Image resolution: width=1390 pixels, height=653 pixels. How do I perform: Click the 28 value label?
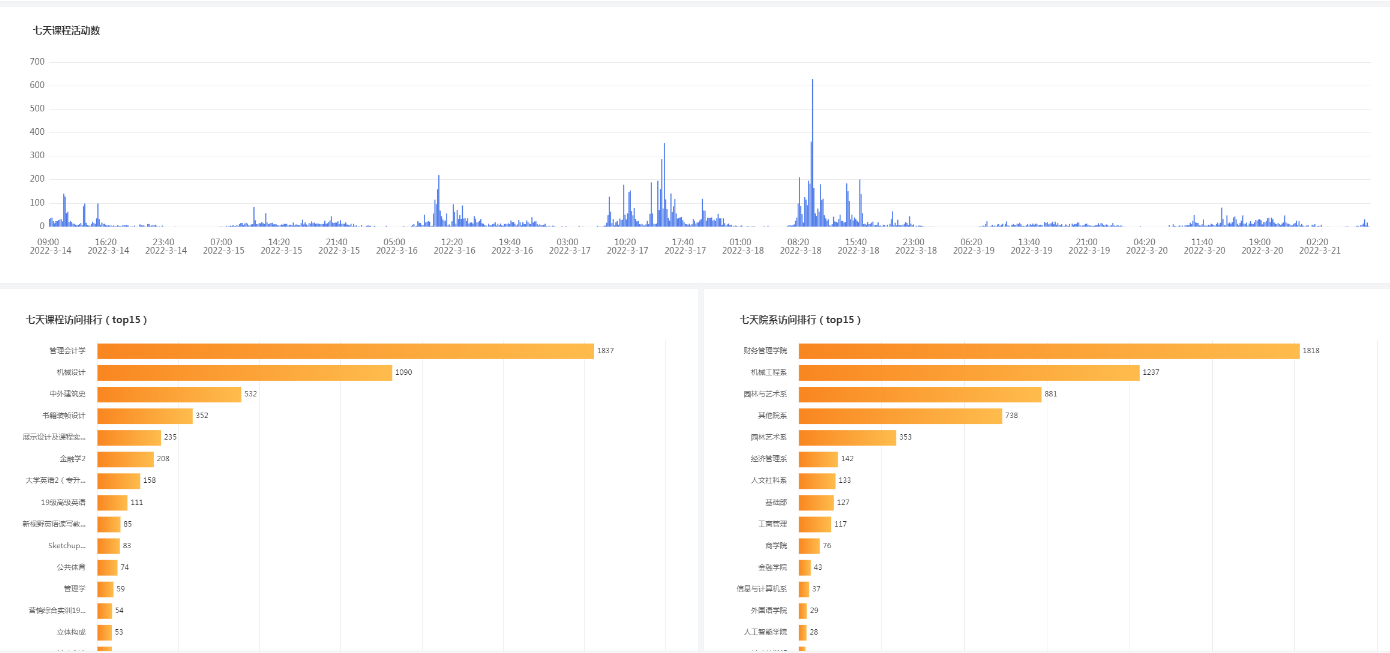(814, 632)
